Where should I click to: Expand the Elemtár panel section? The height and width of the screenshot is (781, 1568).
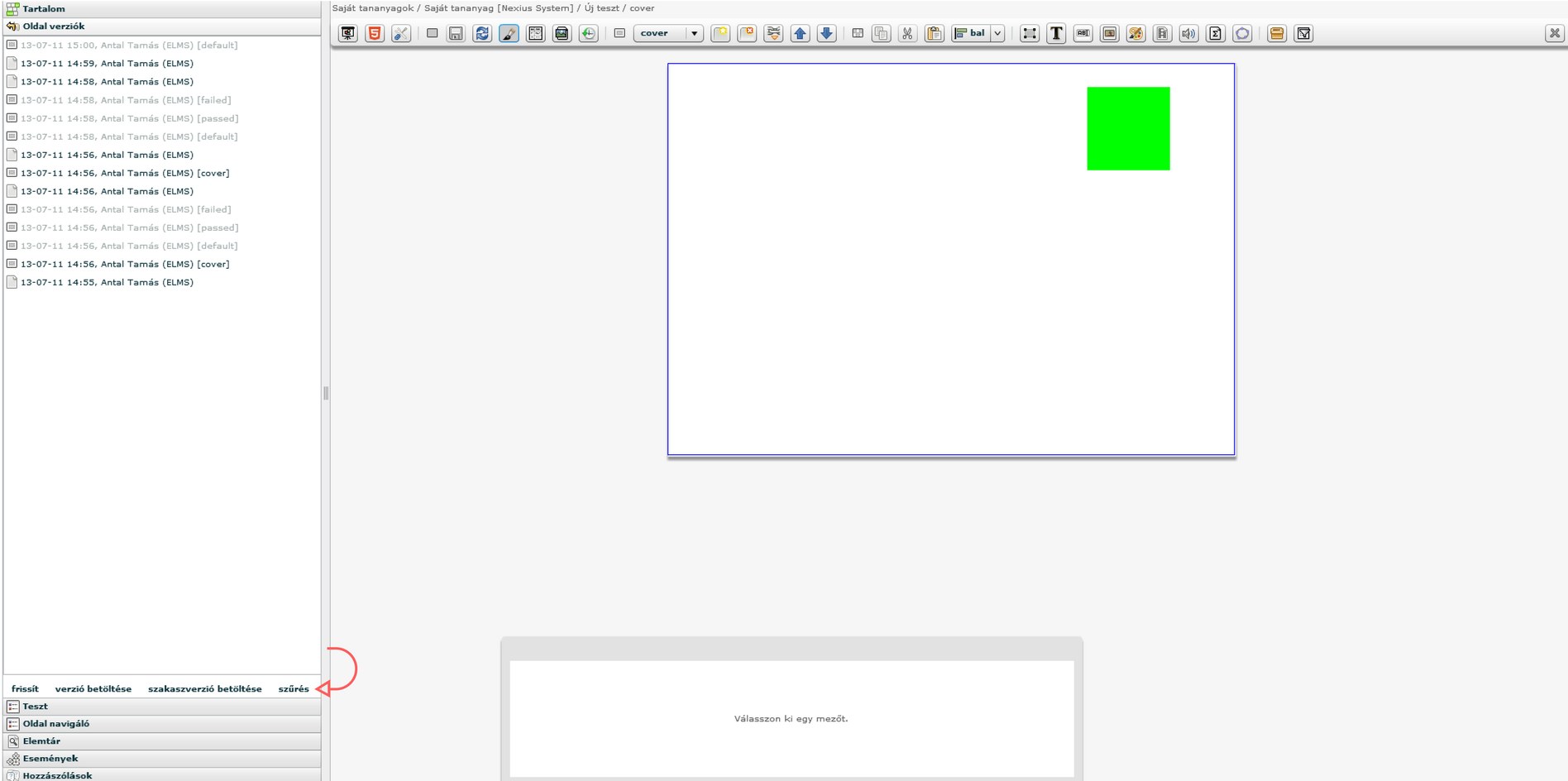pos(41,741)
